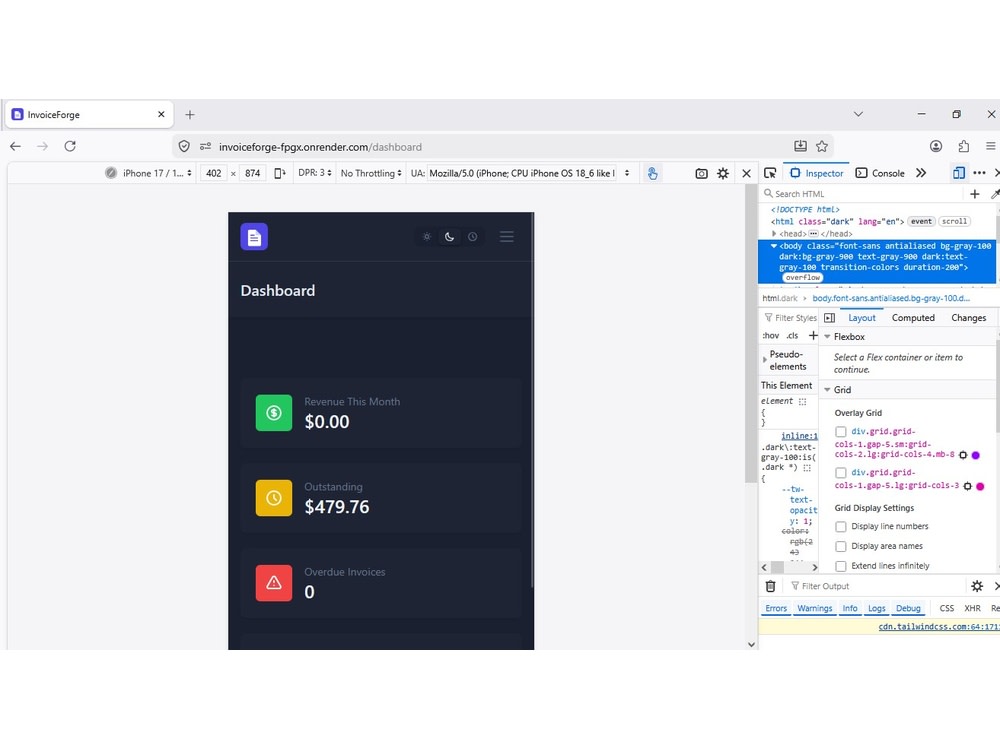This screenshot has height=750, width=1000.
Task: Add new HTML node plus icon
Action: 974,194
